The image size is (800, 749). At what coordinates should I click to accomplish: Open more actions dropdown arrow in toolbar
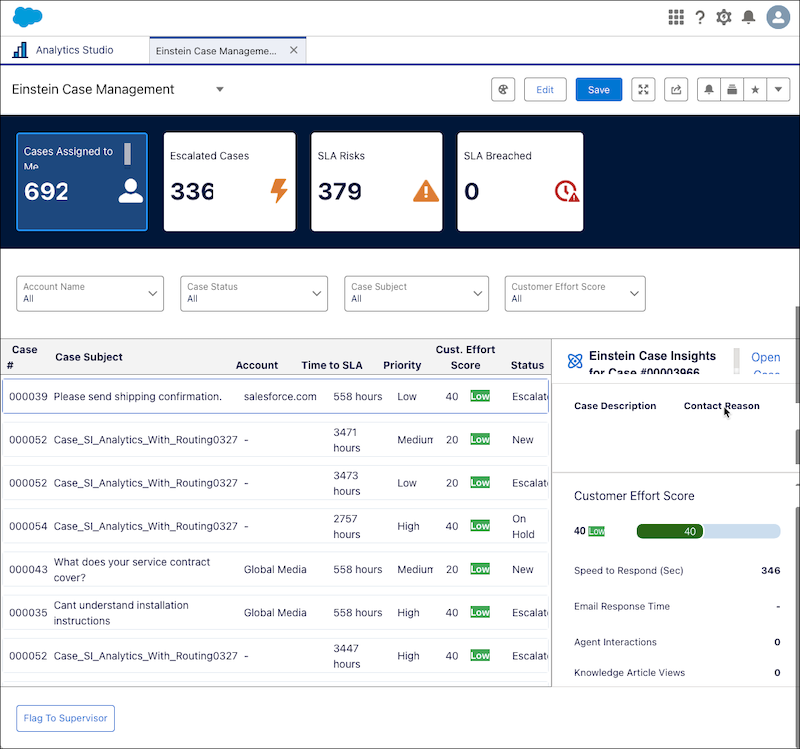click(x=778, y=90)
